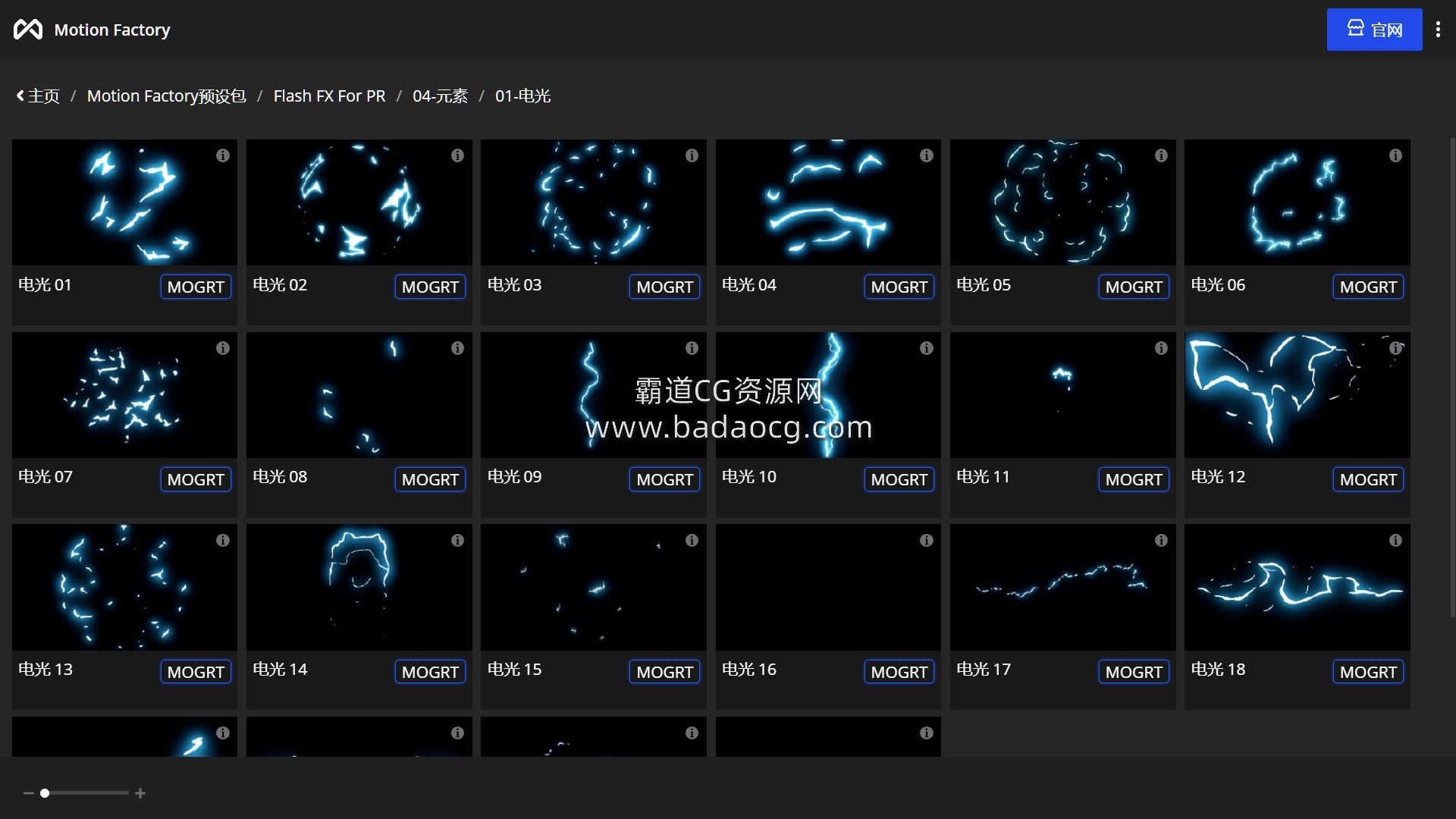Select the 电光 01 thumbnail preview
Viewport: 1456px width, 819px height.
pos(124,202)
